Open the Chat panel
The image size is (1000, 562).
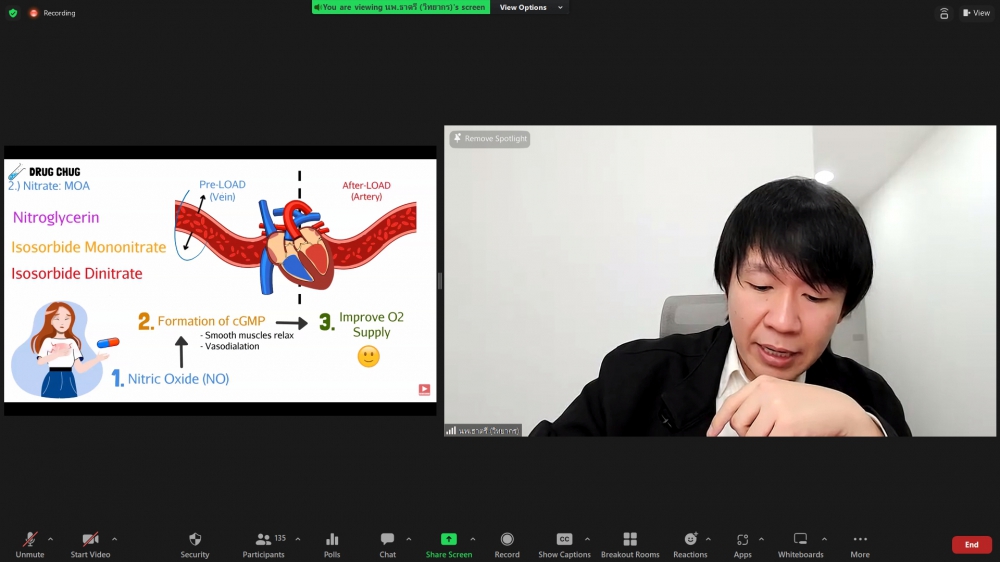387,540
